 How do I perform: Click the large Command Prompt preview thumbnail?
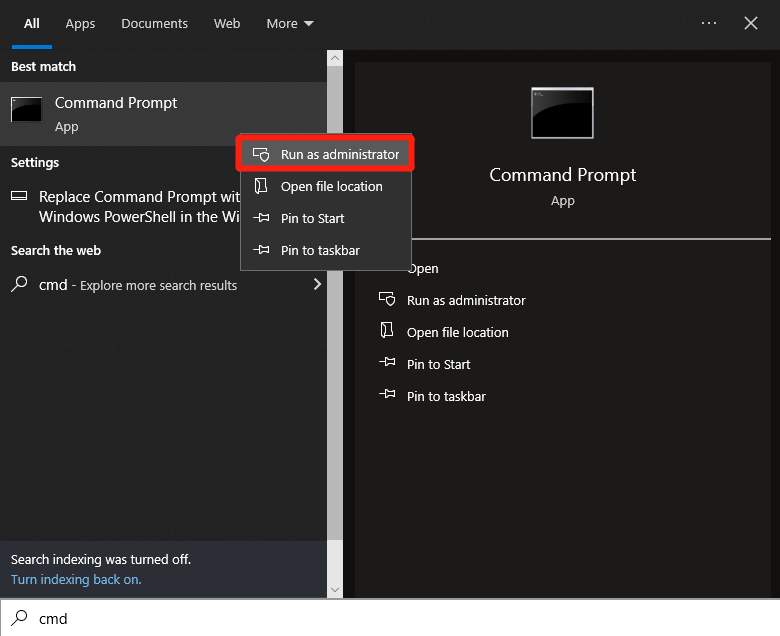click(562, 112)
